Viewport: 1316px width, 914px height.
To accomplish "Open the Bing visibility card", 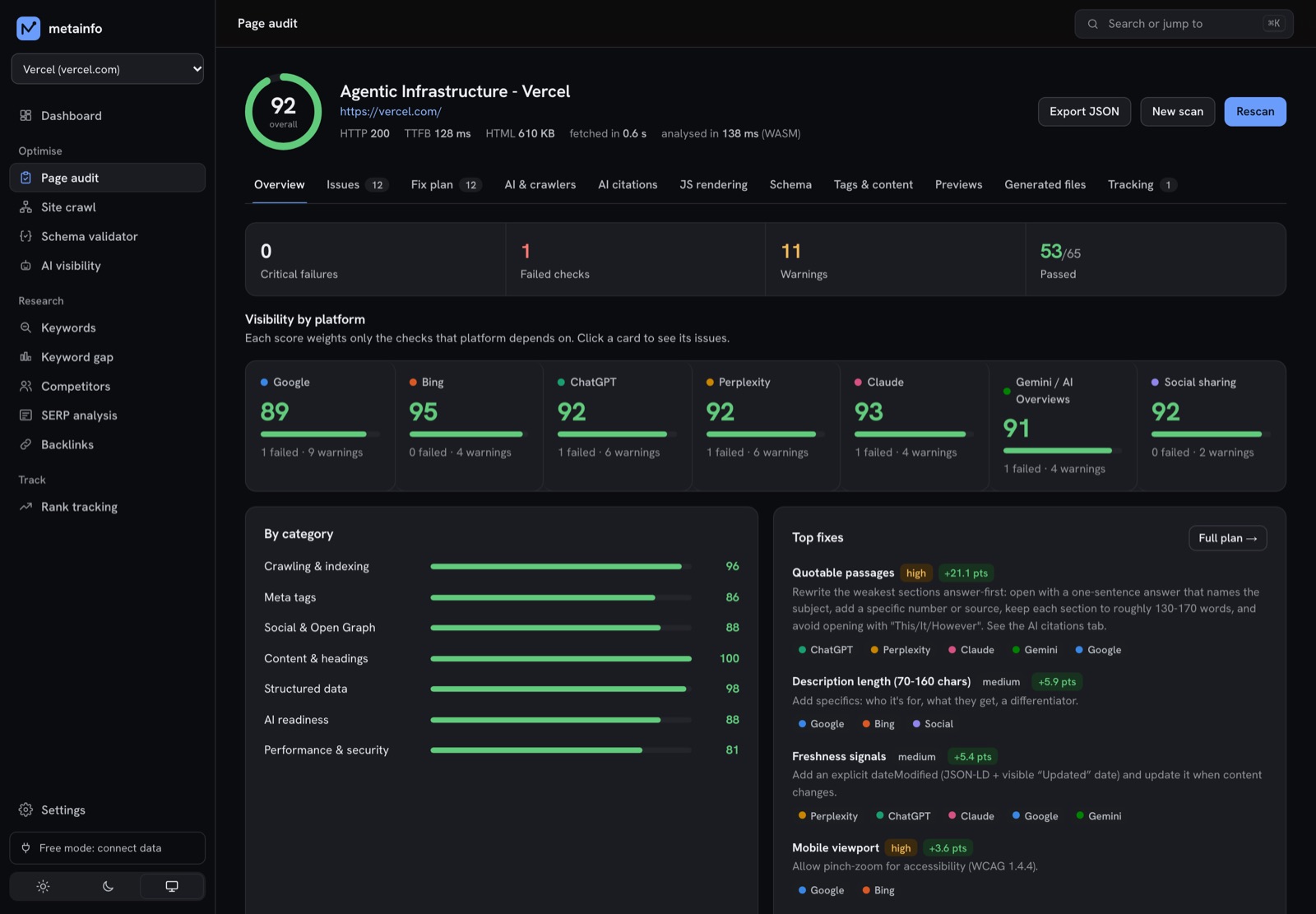I will tap(469, 425).
